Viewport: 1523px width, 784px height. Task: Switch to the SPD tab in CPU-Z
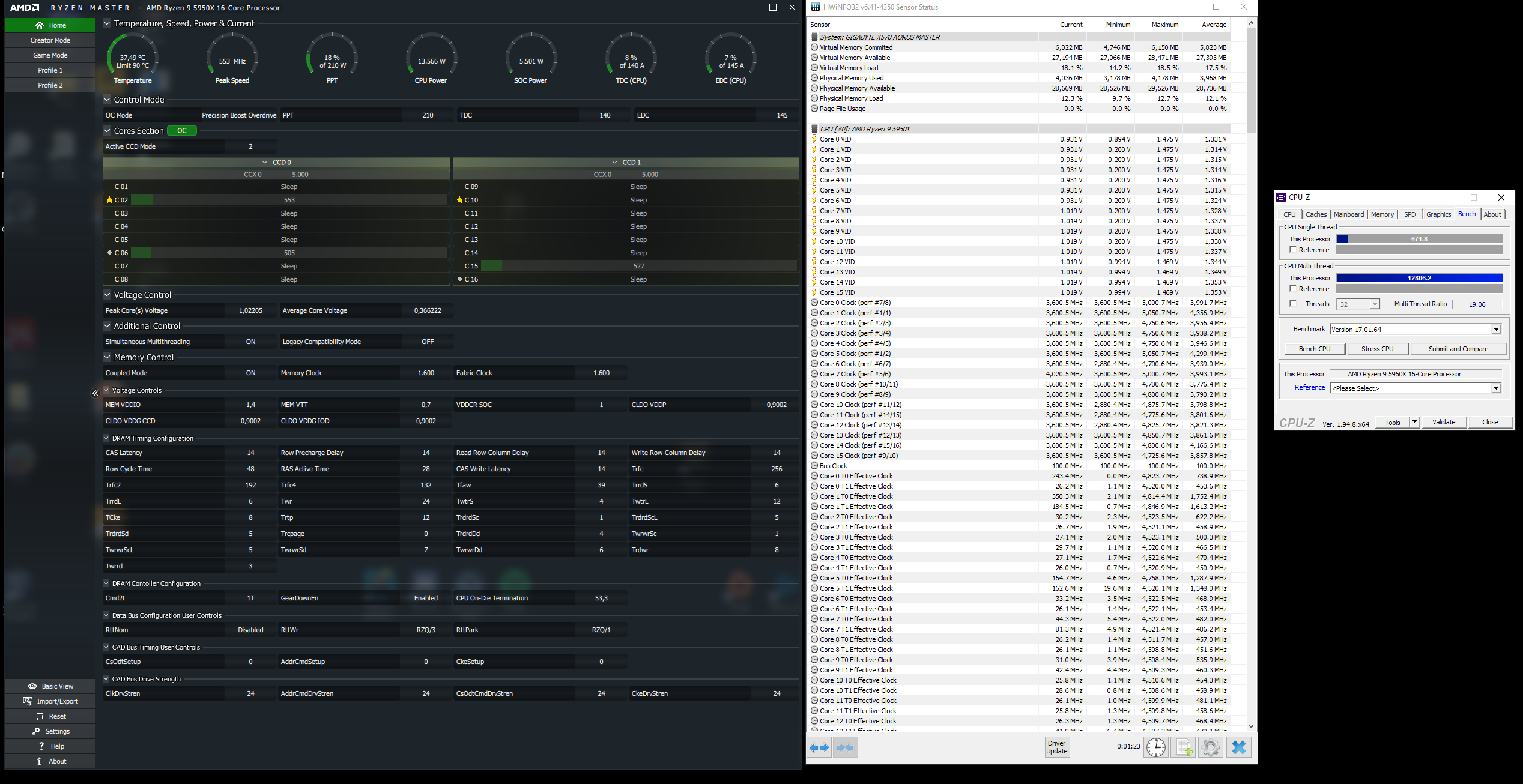coord(1410,214)
